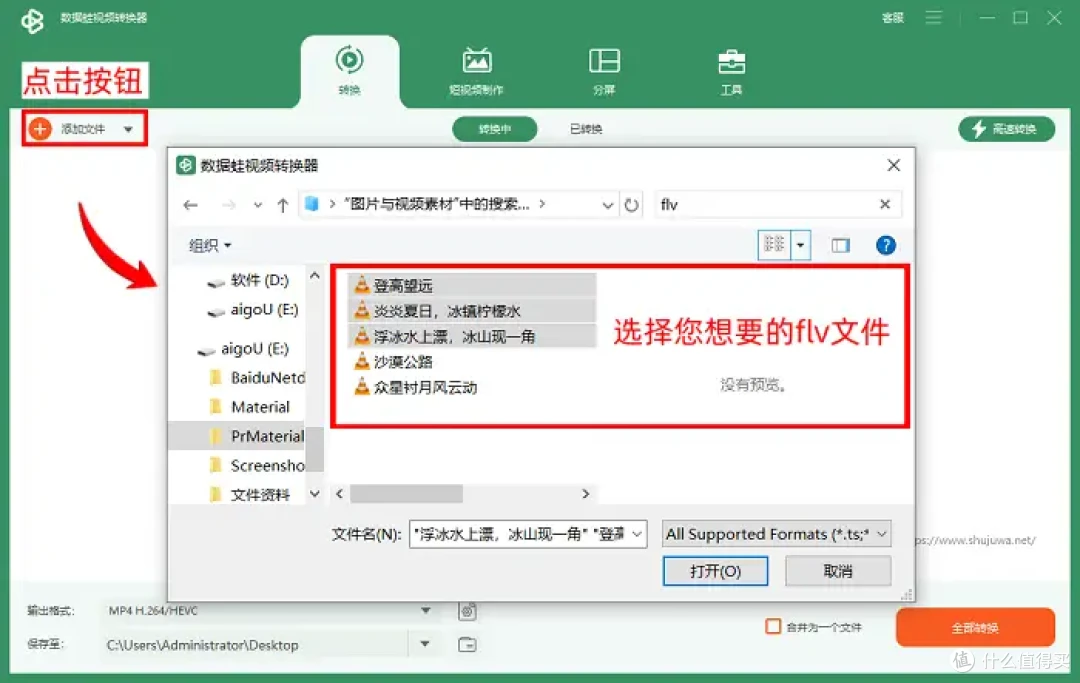Expand the file name dropdown

click(637, 534)
